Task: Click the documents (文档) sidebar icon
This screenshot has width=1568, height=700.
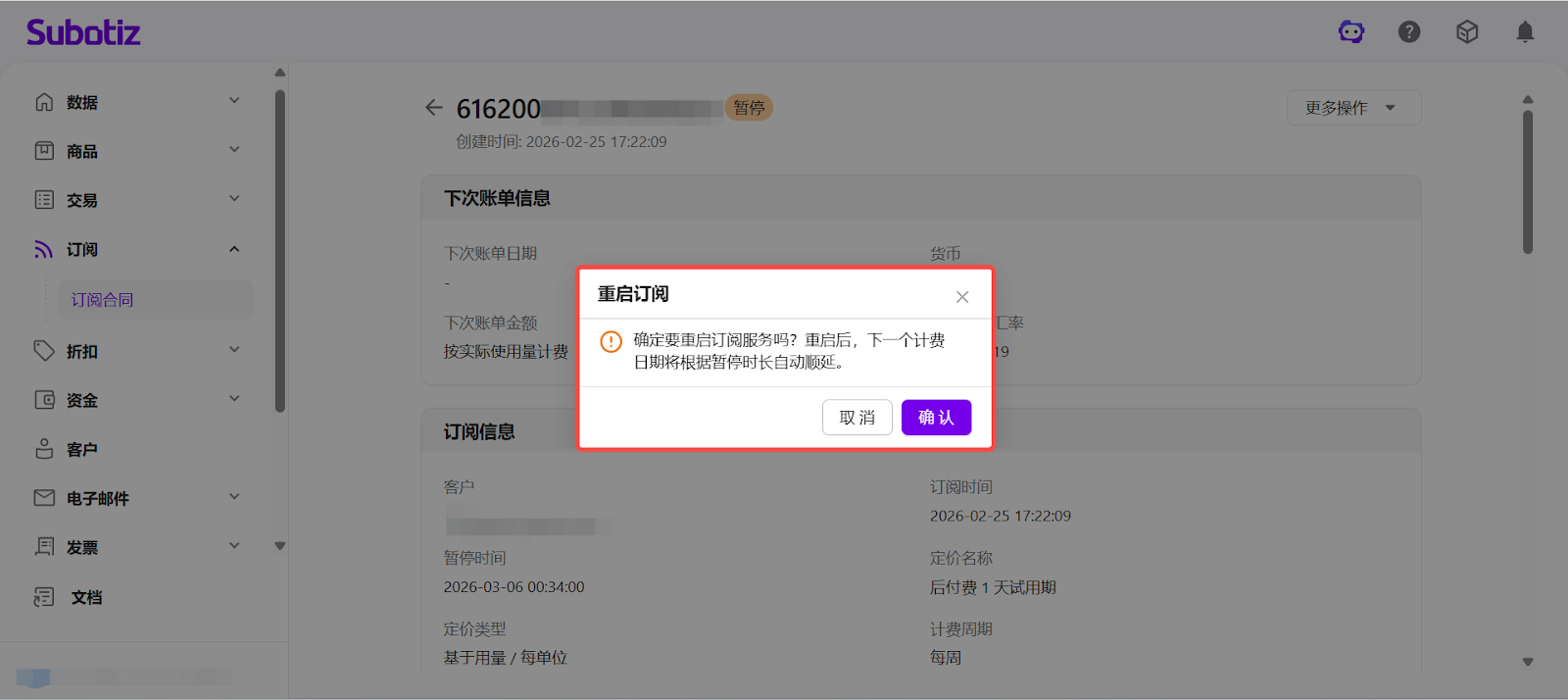Action: click(44, 597)
